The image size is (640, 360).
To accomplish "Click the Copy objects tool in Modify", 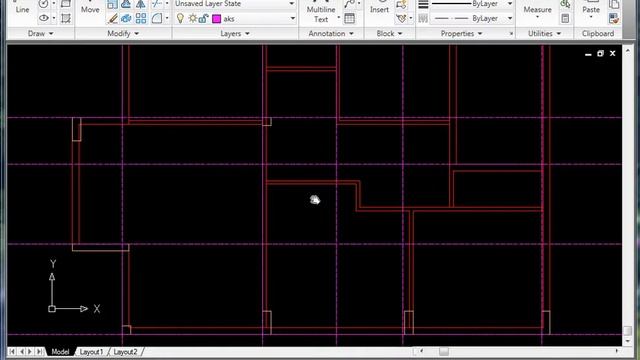I will (x=112, y=4).
